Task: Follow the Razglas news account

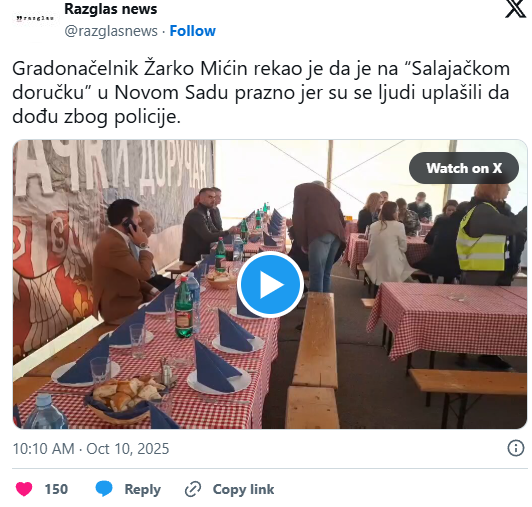Action: pos(192,31)
